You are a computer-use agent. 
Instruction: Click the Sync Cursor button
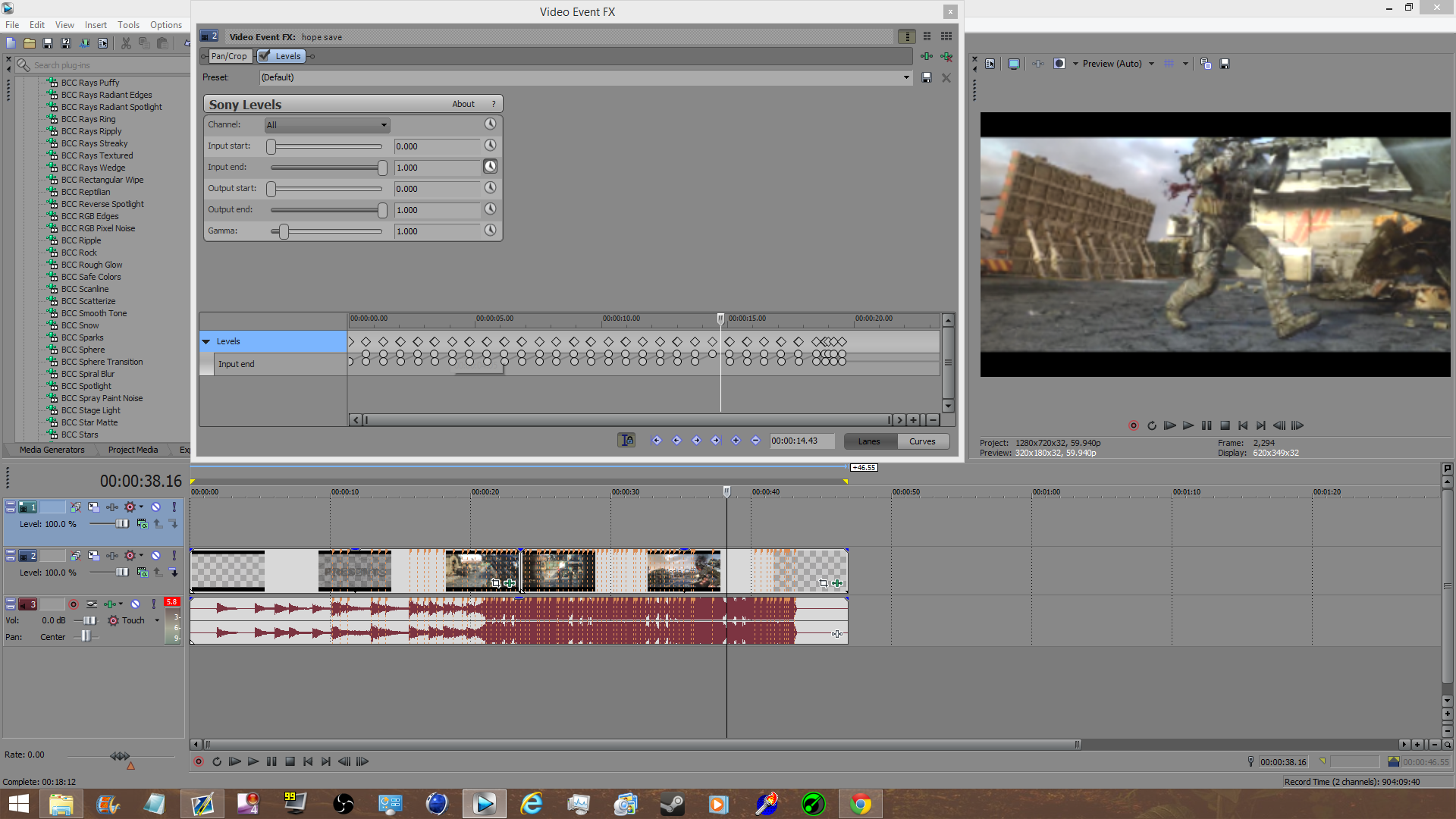[x=626, y=441]
